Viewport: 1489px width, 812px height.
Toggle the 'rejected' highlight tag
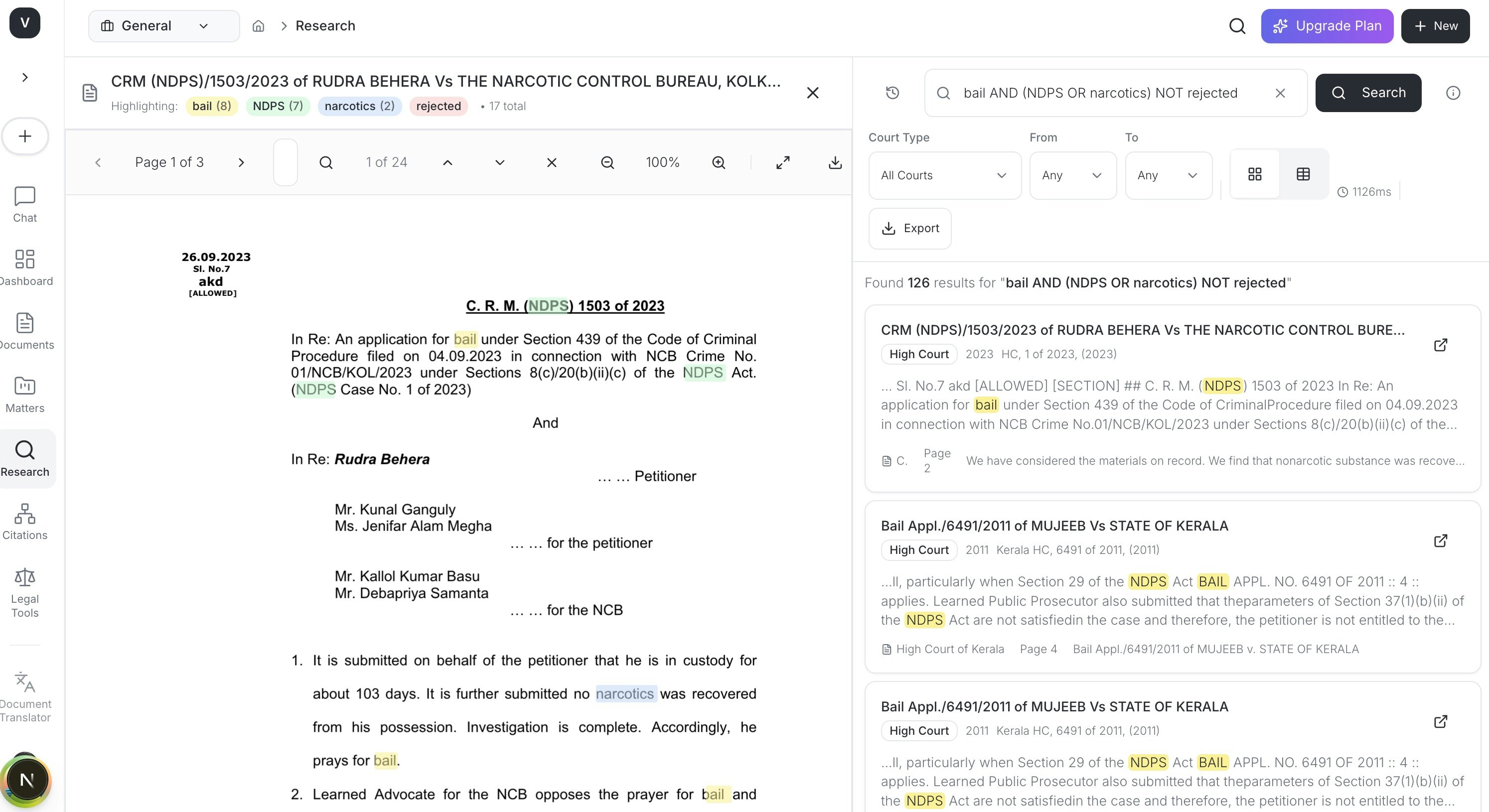pos(438,106)
